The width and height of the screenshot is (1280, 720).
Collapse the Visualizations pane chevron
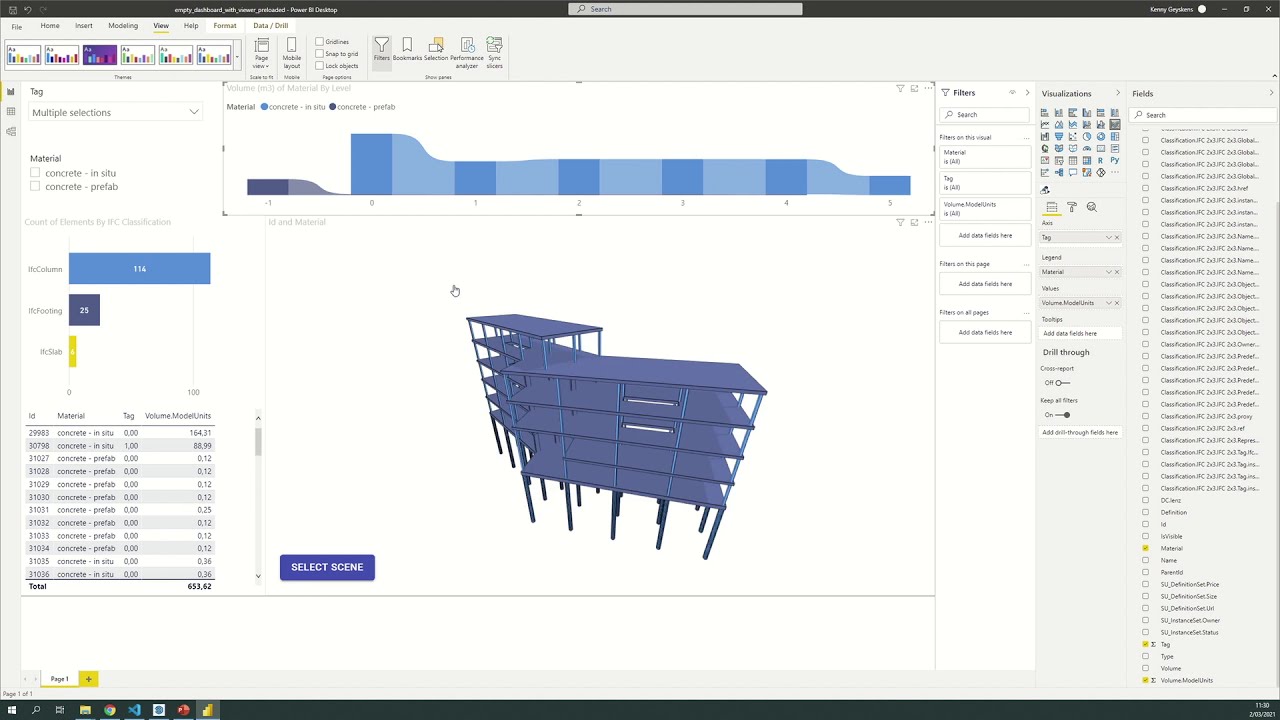click(1118, 93)
